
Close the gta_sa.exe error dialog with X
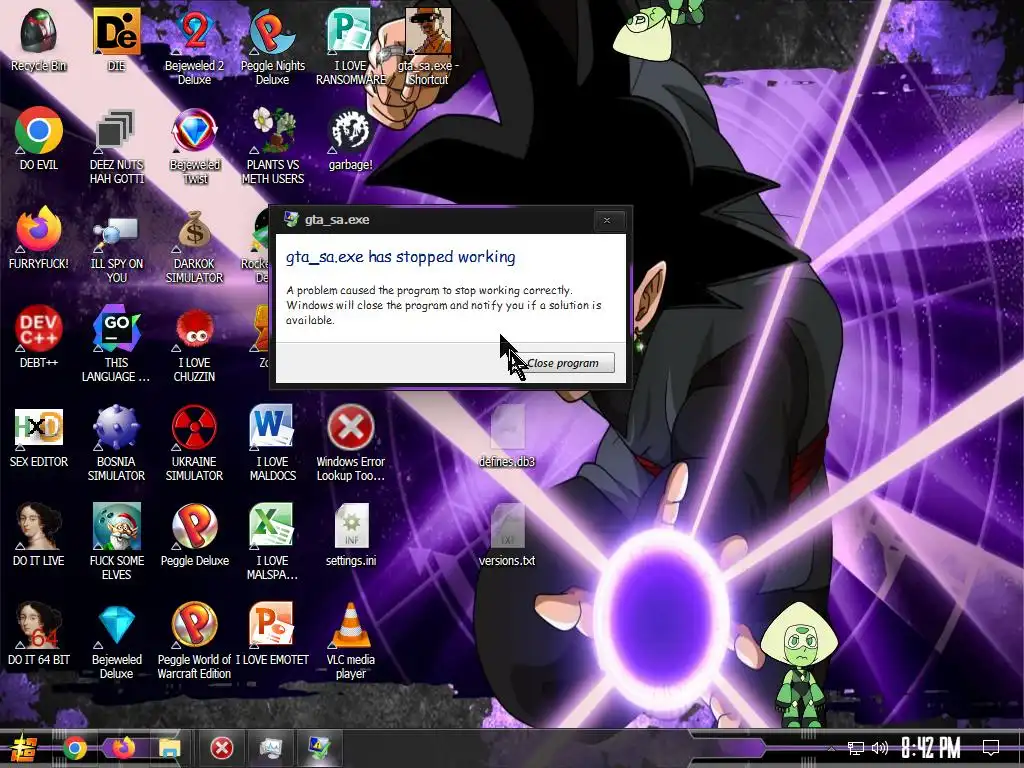point(607,220)
